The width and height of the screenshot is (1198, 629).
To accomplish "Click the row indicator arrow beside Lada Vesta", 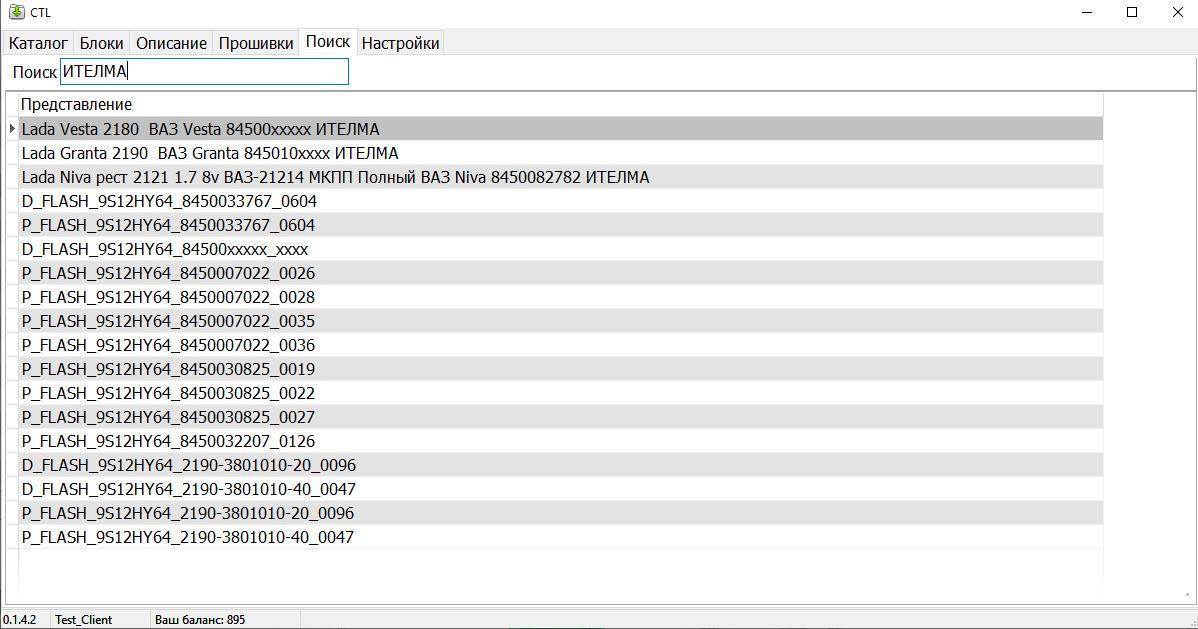I will click(x=12, y=129).
